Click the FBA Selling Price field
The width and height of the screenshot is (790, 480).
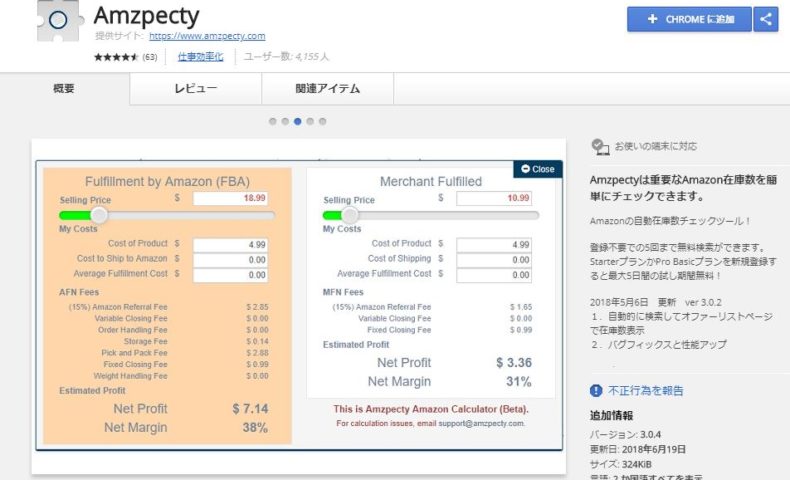point(230,198)
